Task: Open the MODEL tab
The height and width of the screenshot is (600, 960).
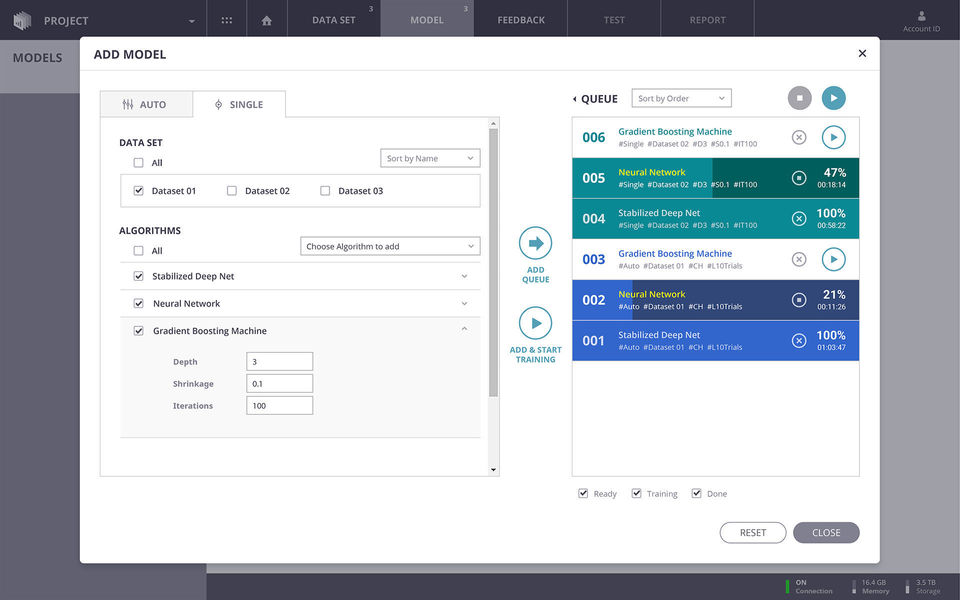Action: (427, 20)
